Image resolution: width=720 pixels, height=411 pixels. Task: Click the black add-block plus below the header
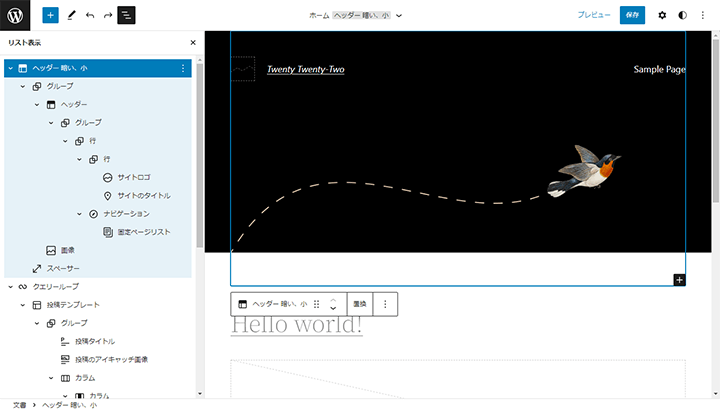[x=679, y=280]
